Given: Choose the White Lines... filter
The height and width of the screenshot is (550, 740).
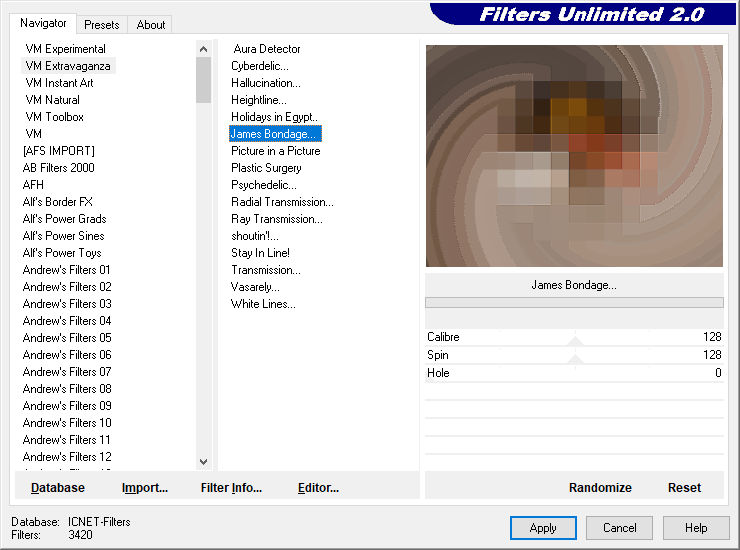Looking at the screenshot, I should [x=263, y=304].
